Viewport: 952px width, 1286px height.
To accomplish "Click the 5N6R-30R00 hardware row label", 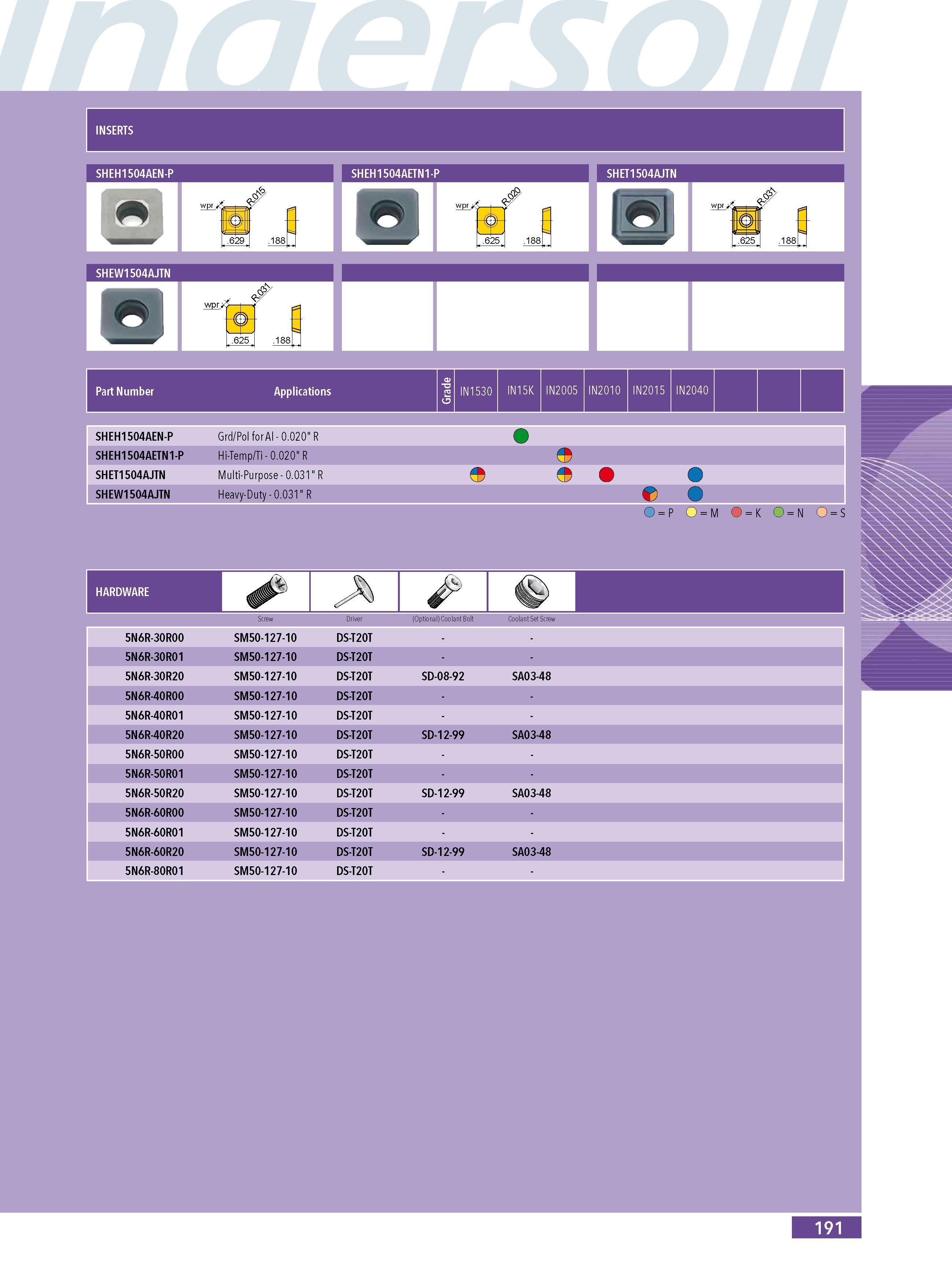I will click(154, 638).
